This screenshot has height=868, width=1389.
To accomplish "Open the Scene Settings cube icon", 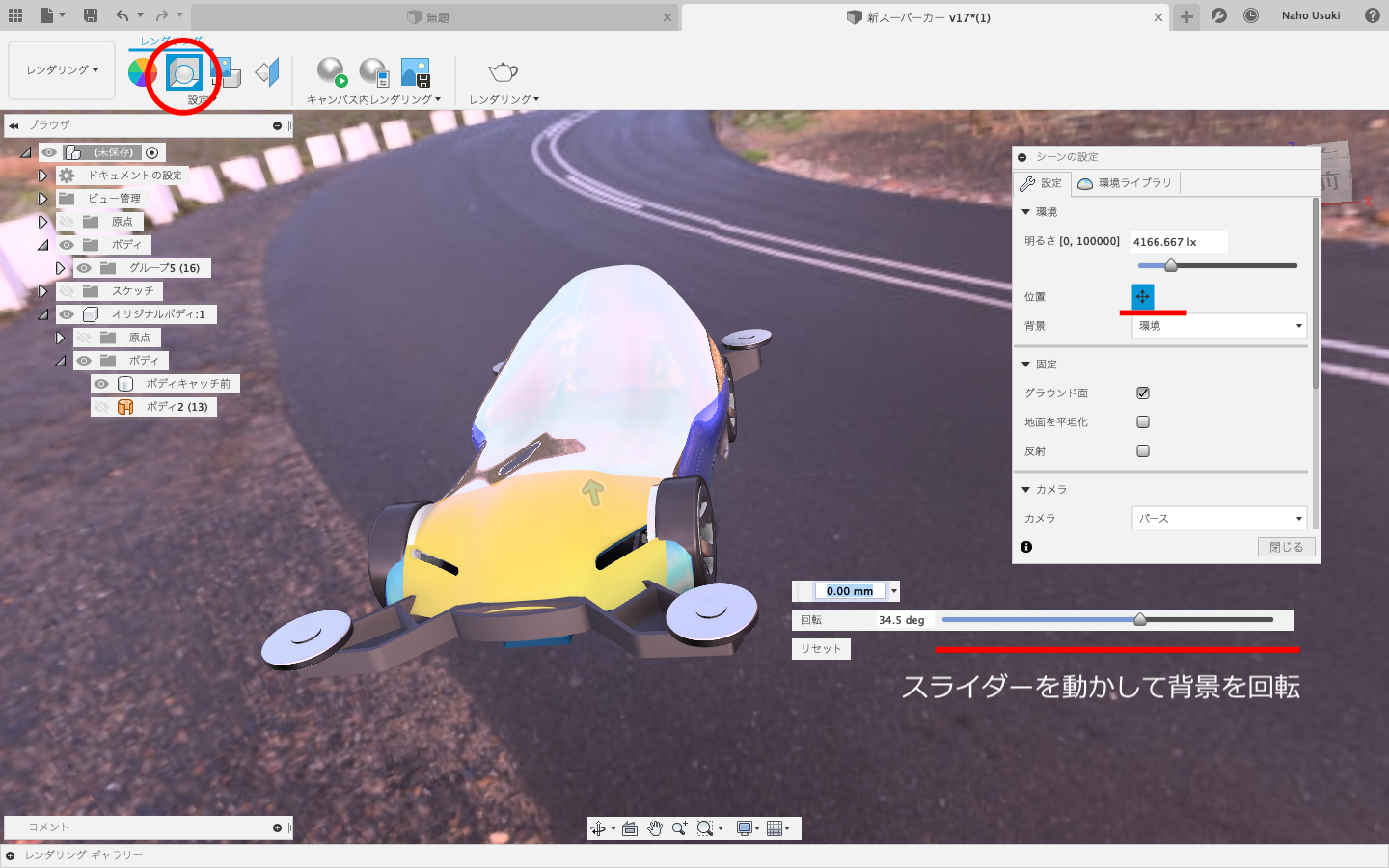I will pos(183,70).
